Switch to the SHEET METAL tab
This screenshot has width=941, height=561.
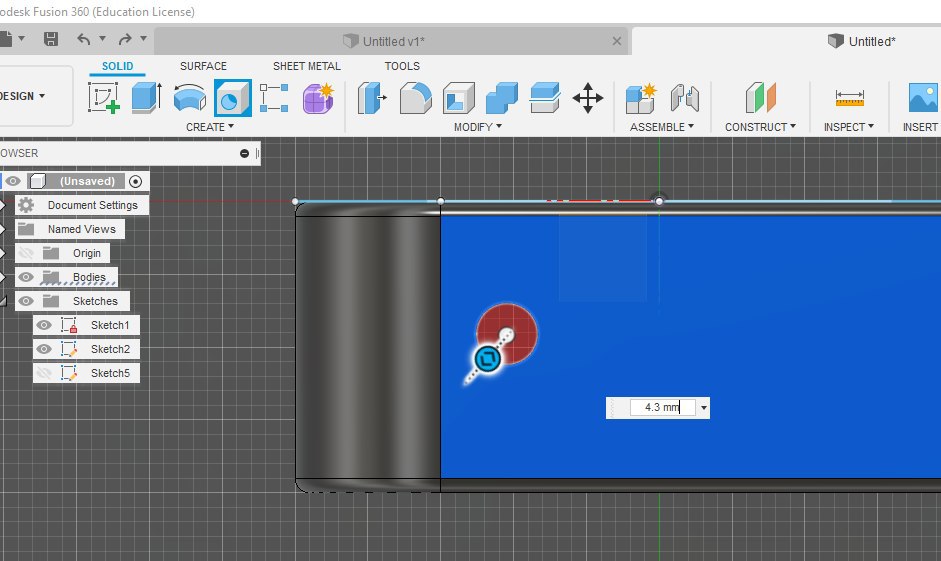[x=307, y=66]
